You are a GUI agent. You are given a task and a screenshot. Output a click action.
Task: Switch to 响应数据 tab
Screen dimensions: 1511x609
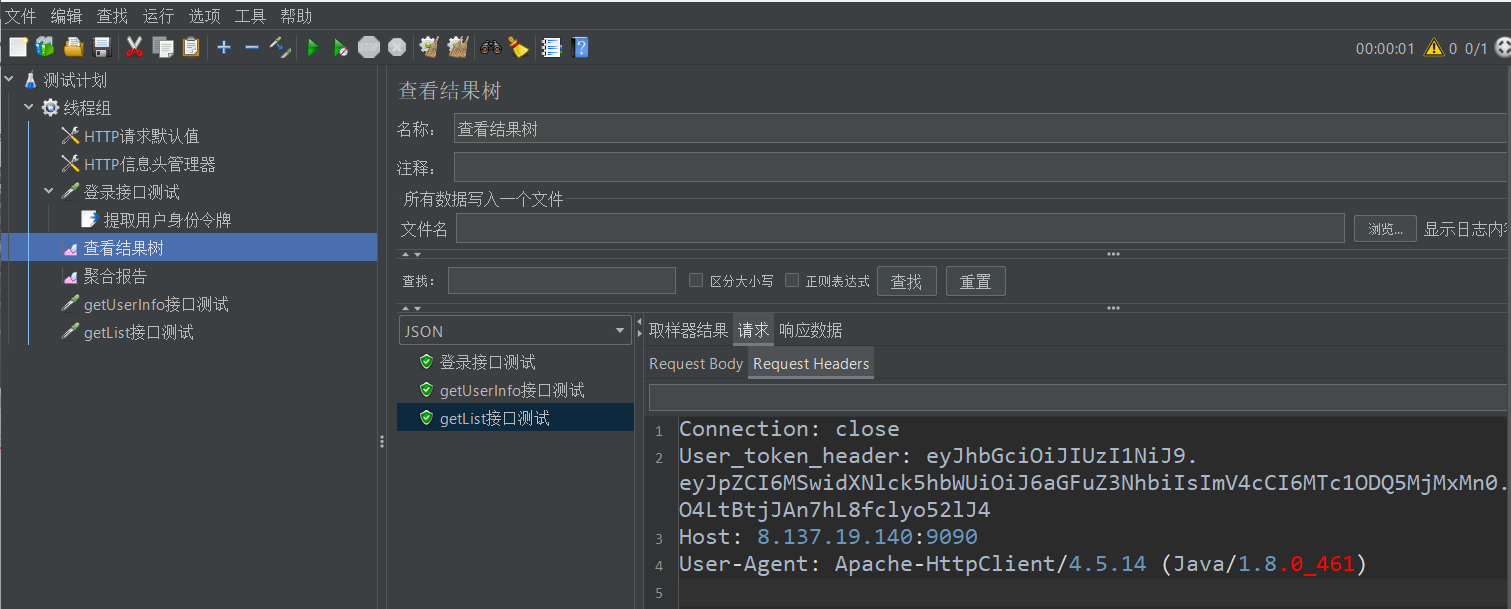point(811,330)
